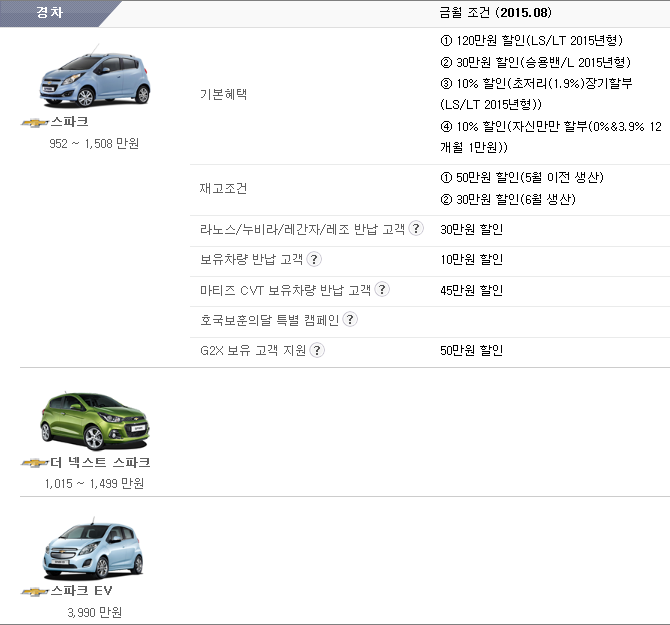
Task: Click the 스파크 EV name link
Action: tap(82, 591)
